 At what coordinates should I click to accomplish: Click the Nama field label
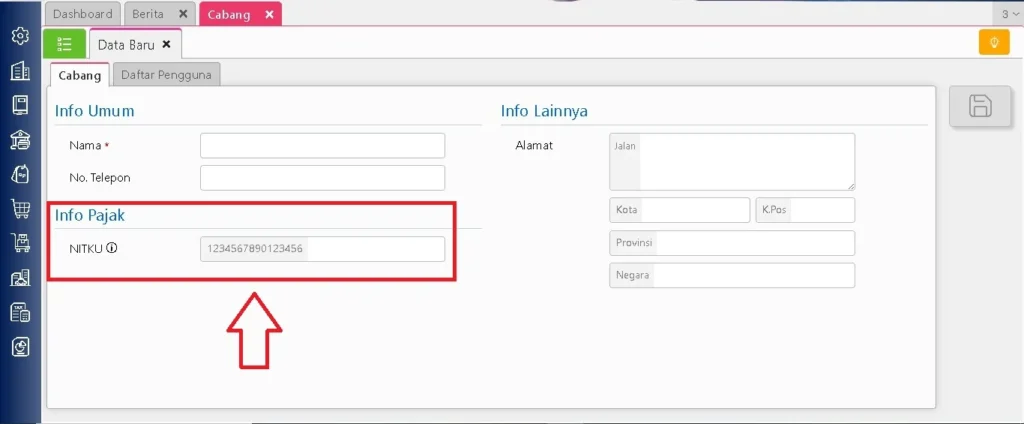[x=85, y=146]
